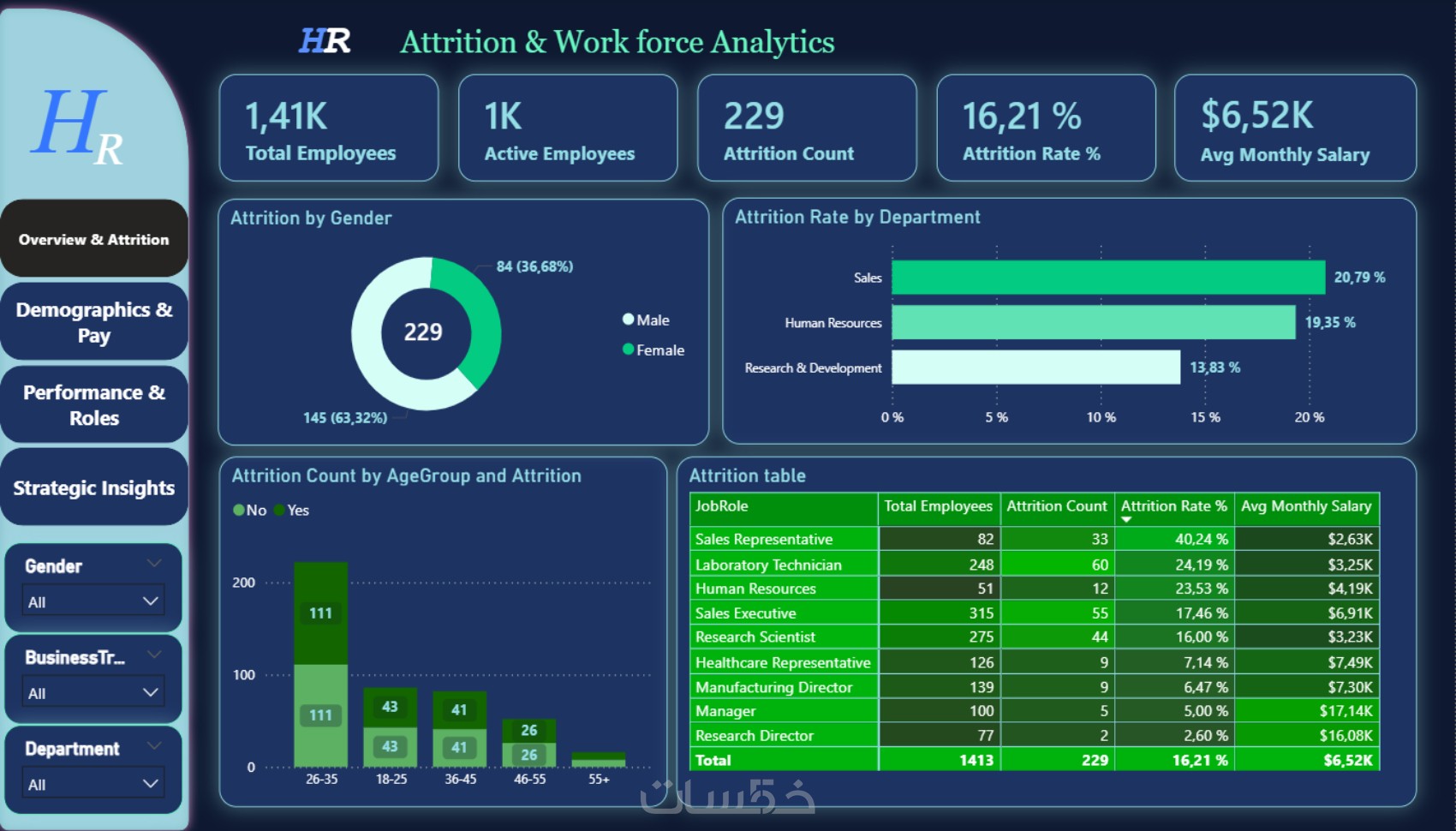Collapse the Department slicer header chevron
The image size is (1456, 831).
pos(154,745)
